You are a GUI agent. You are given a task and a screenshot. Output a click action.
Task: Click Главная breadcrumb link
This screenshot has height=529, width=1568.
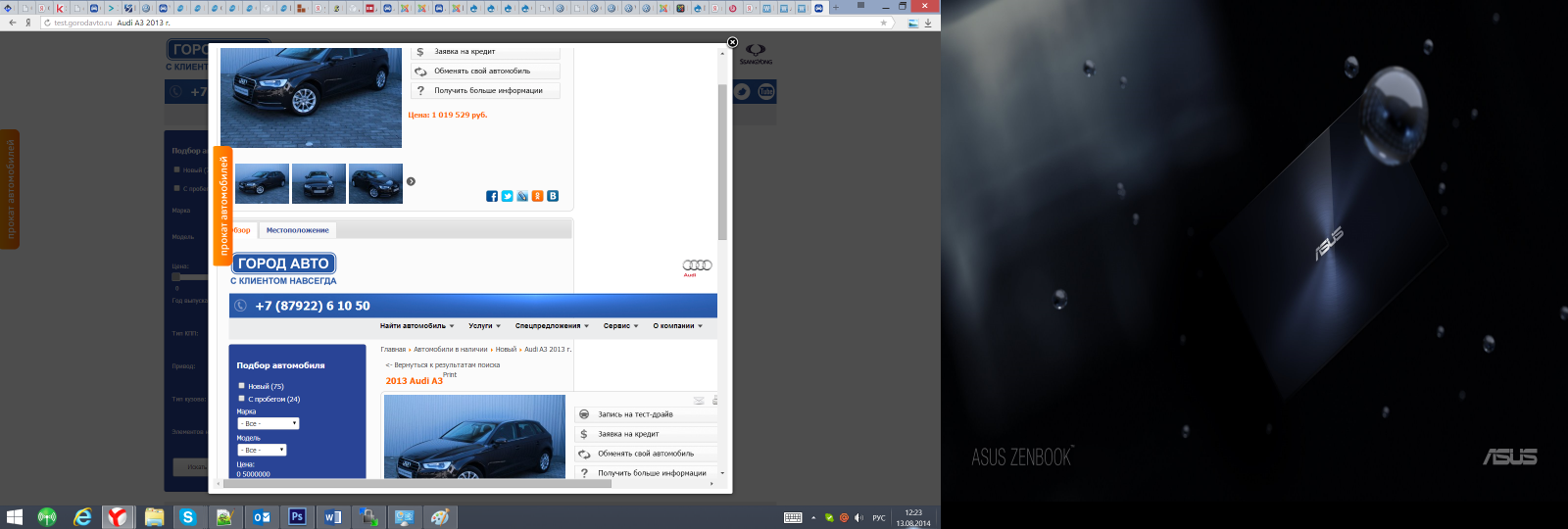coord(393,349)
